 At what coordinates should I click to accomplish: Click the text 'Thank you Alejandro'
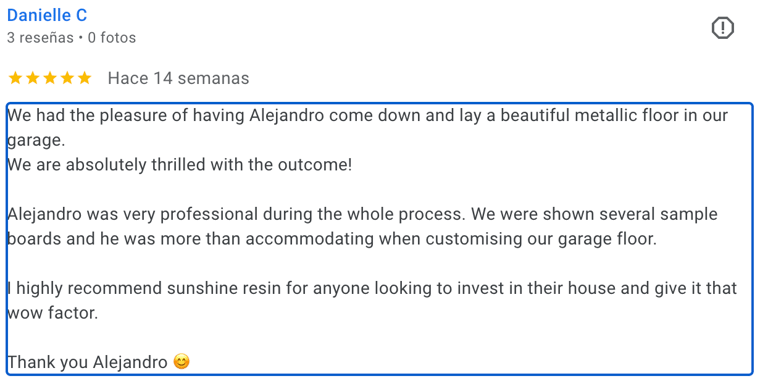point(88,362)
